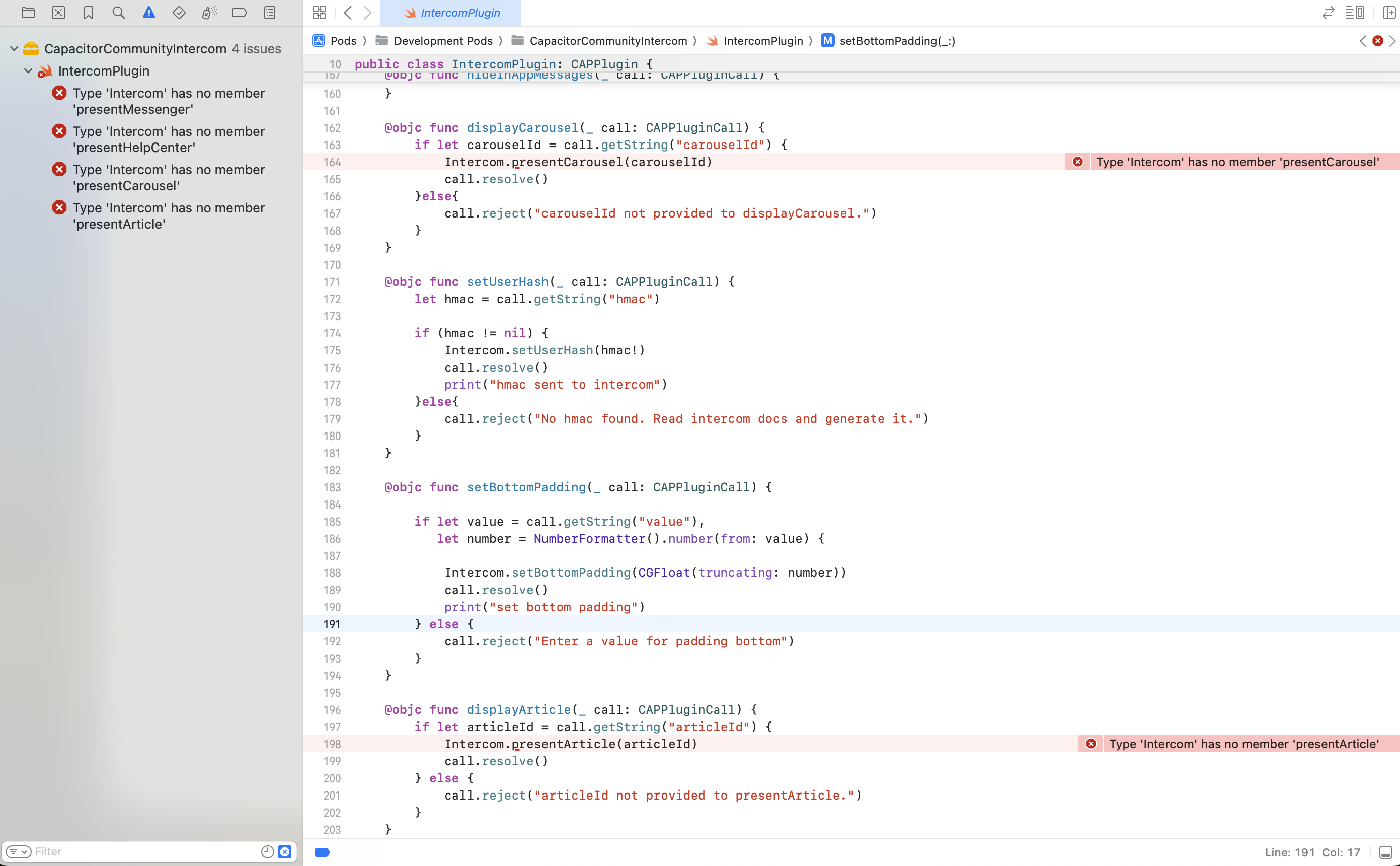
Task: Show the Bookmark navigator
Action: tap(88, 13)
